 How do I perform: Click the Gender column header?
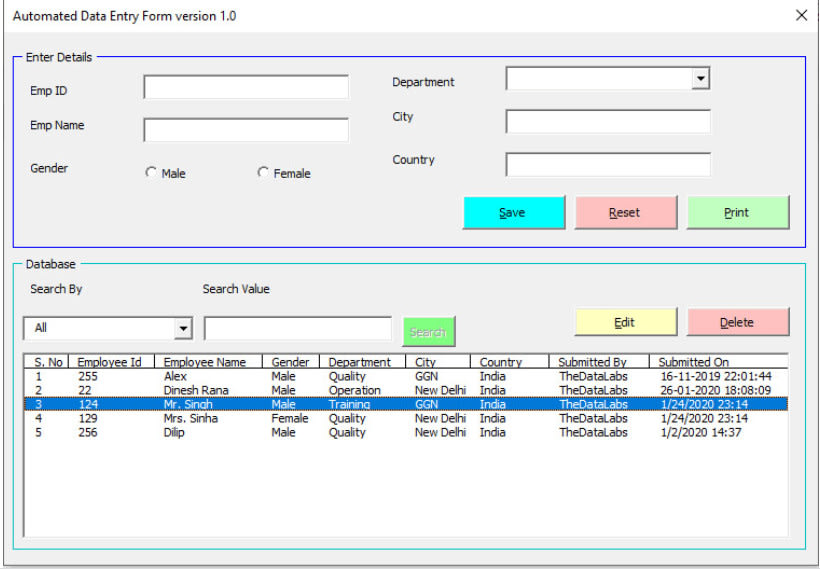point(291,362)
